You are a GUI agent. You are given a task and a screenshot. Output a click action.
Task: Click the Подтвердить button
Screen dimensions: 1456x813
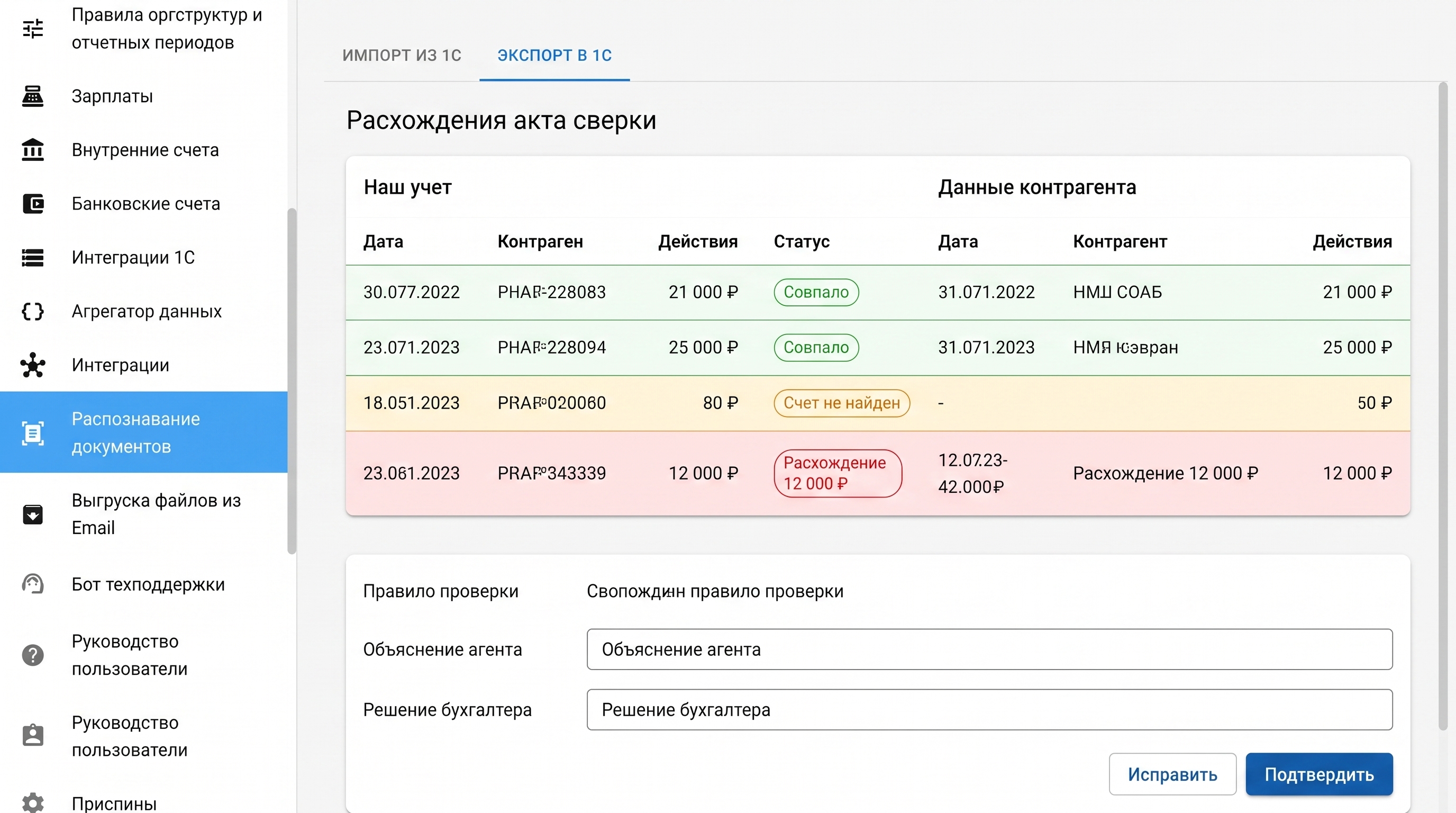pos(1318,774)
